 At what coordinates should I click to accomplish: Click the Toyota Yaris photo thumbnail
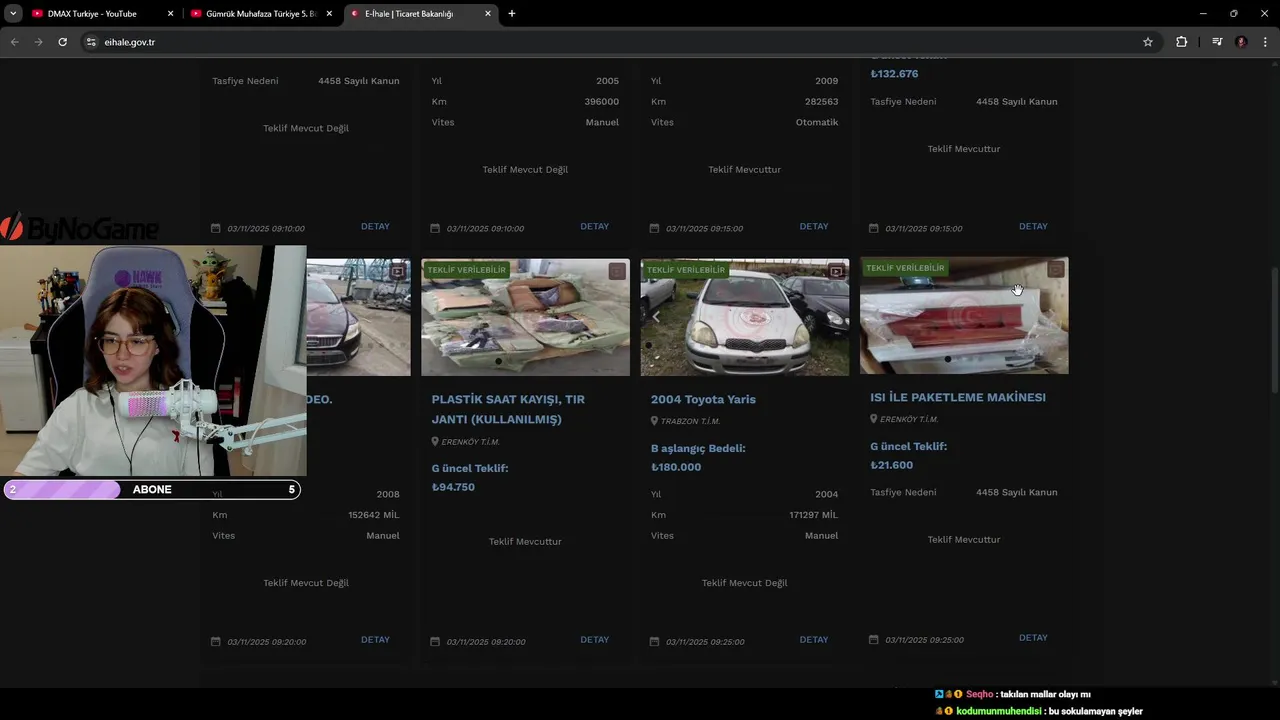pos(745,317)
